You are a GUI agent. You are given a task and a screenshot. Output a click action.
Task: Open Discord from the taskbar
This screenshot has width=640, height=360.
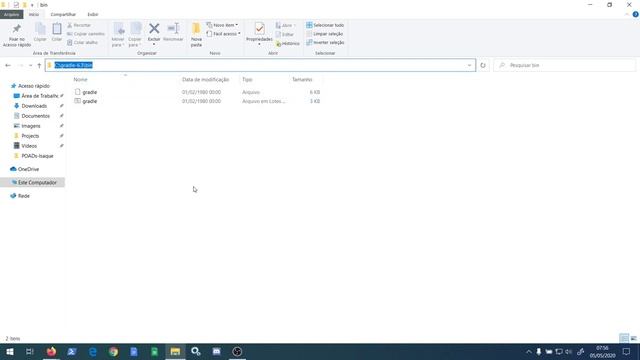point(216,351)
